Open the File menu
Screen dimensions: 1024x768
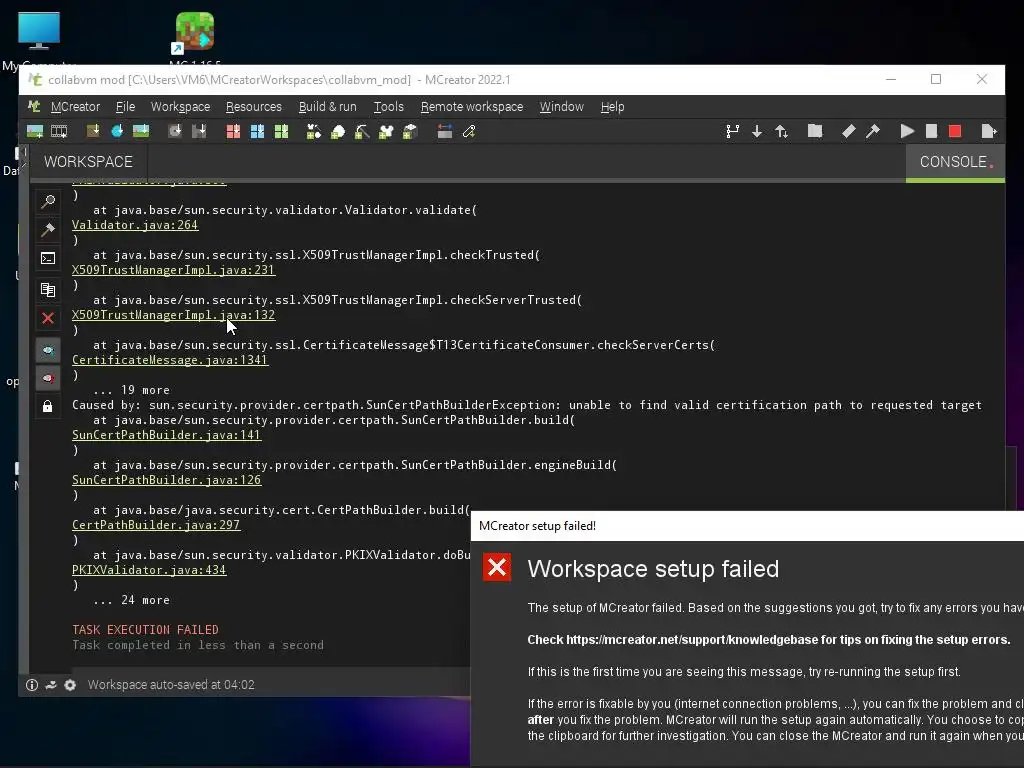[125, 106]
